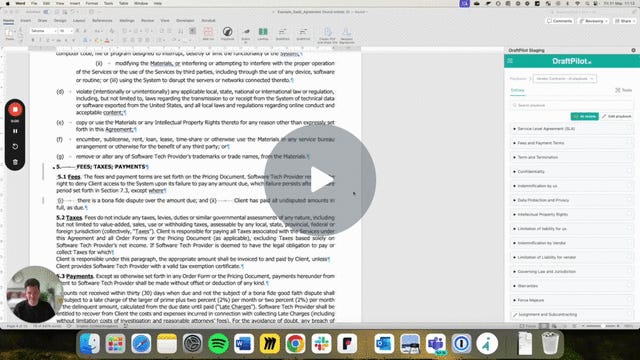
Task: Open the Review ribbon tab
Action: pyautogui.click(x=147, y=20)
